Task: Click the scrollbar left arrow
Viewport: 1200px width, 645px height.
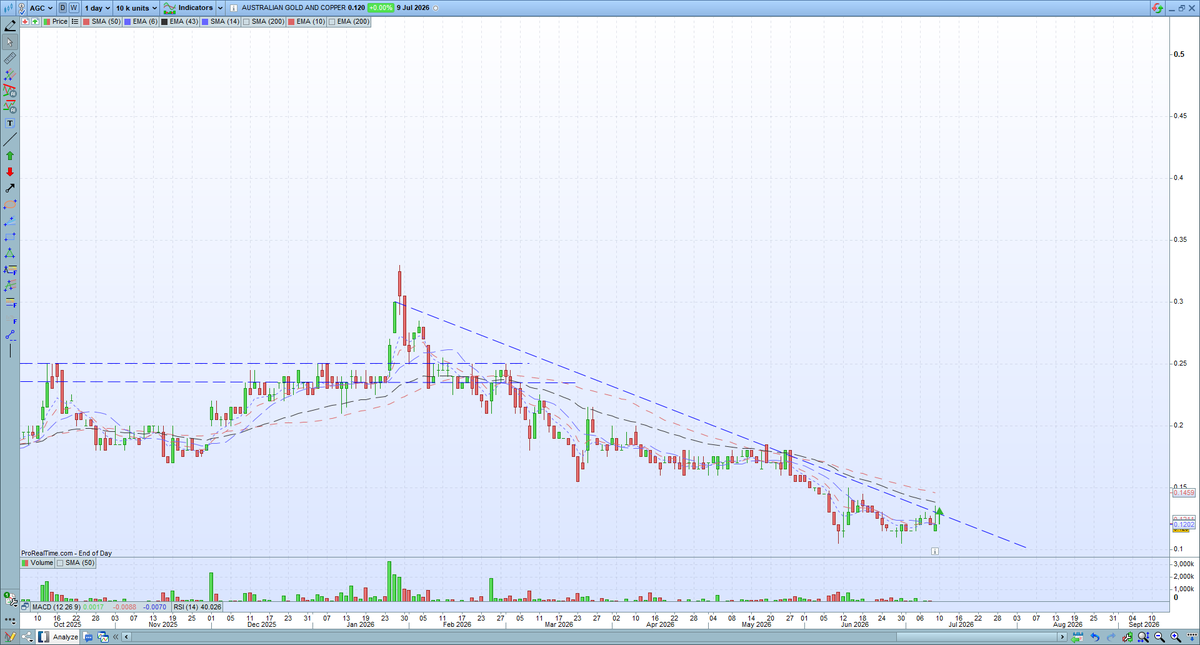Action: pyautogui.click(x=126, y=637)
